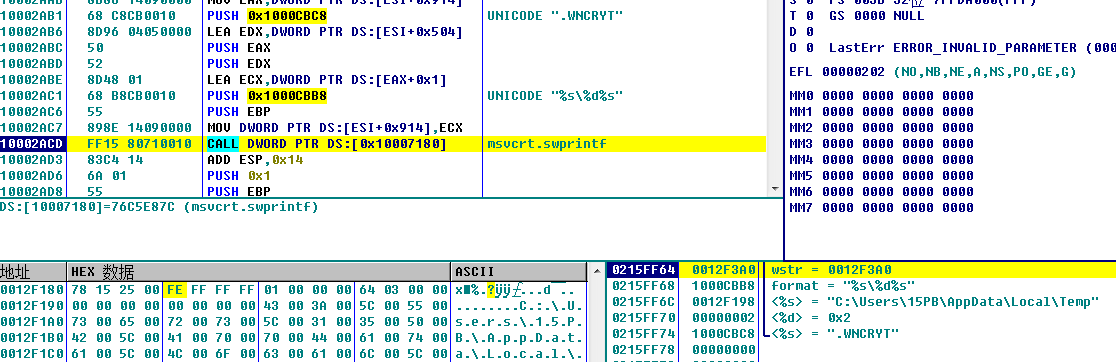
Task: Click the ASCII column header in dump
Action: pos(519,272)
